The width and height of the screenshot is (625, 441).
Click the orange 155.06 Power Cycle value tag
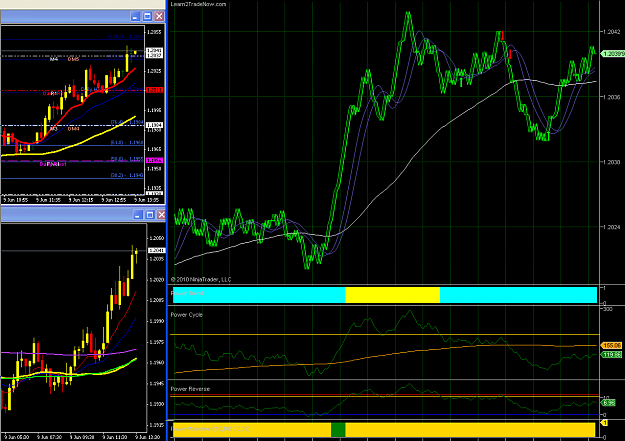pos(612,345)
